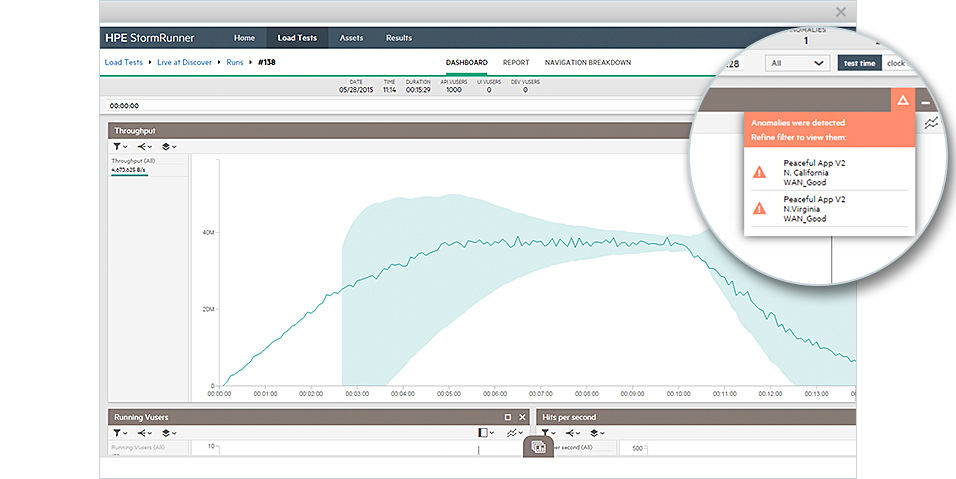Click the Hits per second panel title
Screen dimensions: 956x479
[x=569, y=417]
